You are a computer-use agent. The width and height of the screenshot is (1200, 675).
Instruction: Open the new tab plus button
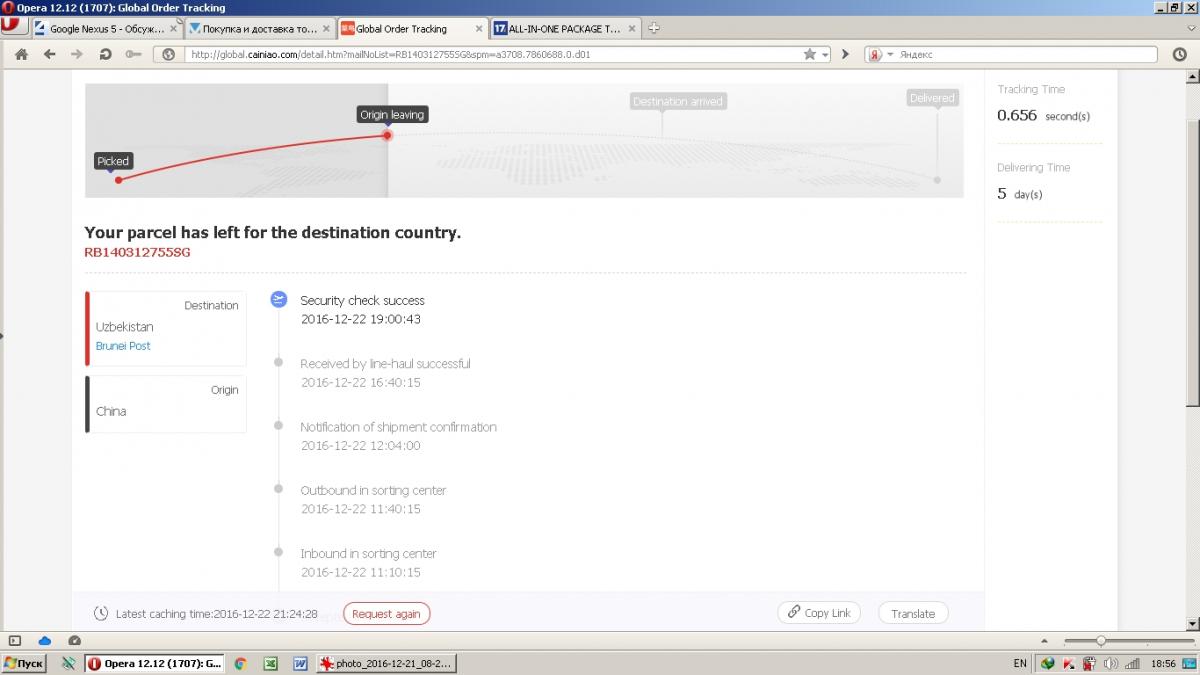click(653, 28)
